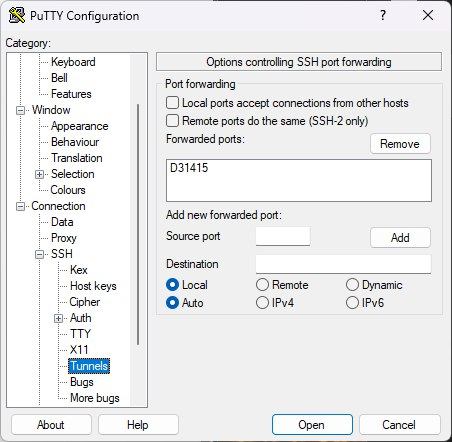452x442 pixels.
Task: Click the category tree scrollbar
Action: 138,224
